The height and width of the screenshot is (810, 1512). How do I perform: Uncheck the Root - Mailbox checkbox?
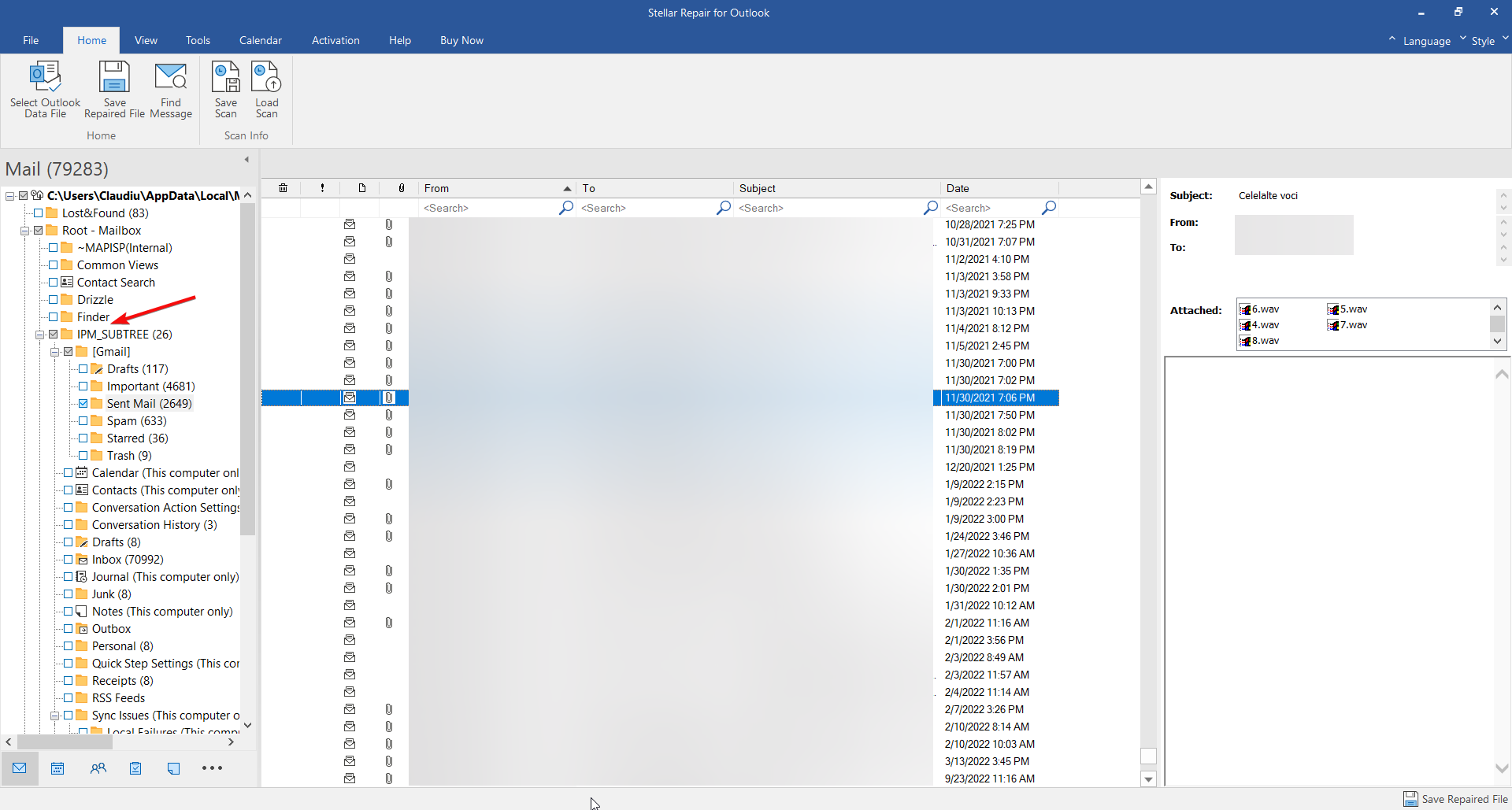(38, 231)
